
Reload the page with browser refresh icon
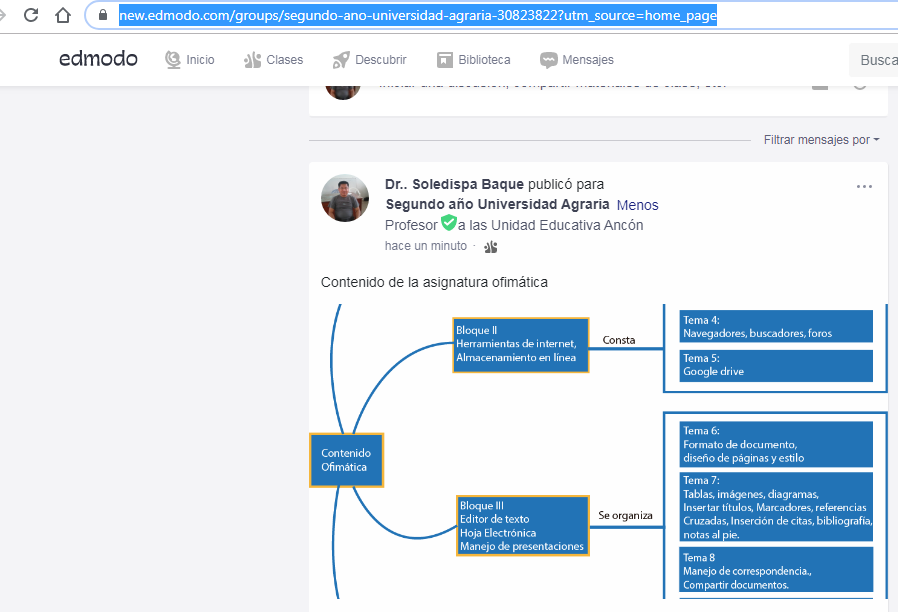coord(31,16)
